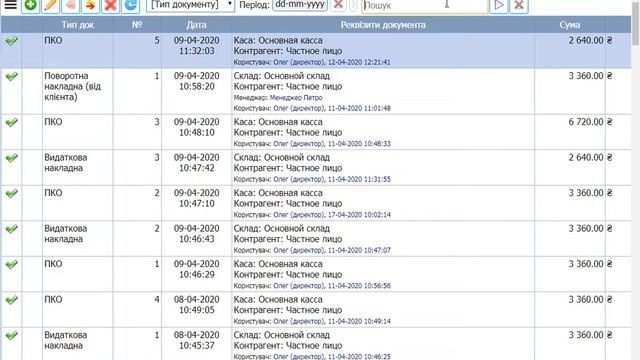
Task: Click green checkmark of ПКО number 4
Action: pyautogui.click(x=12, y=300)
